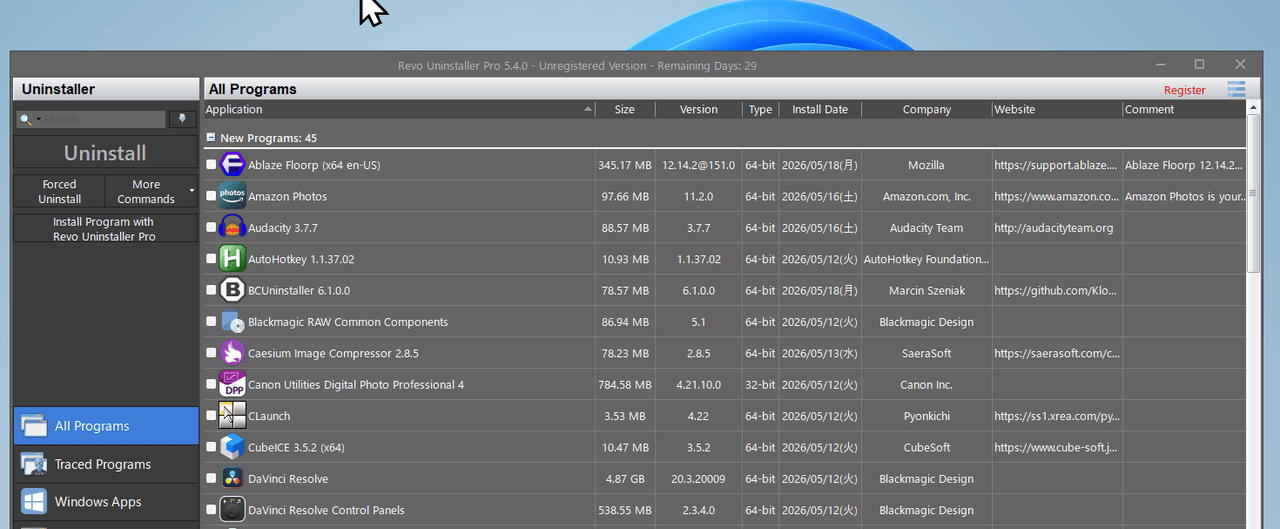Select the Traced Programs tab

(x=106, y=464)
